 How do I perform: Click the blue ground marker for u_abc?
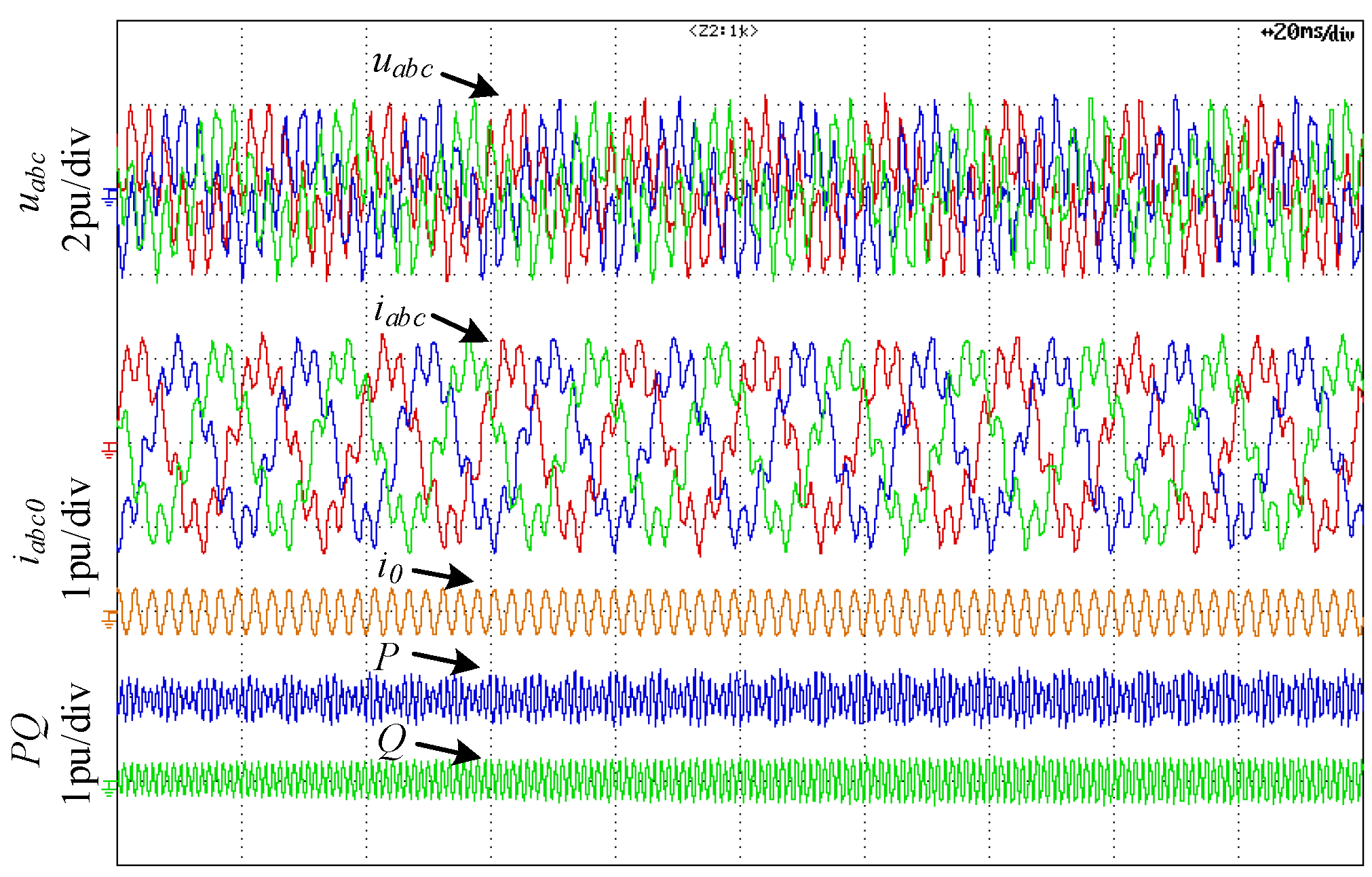(x=109, y=197)
